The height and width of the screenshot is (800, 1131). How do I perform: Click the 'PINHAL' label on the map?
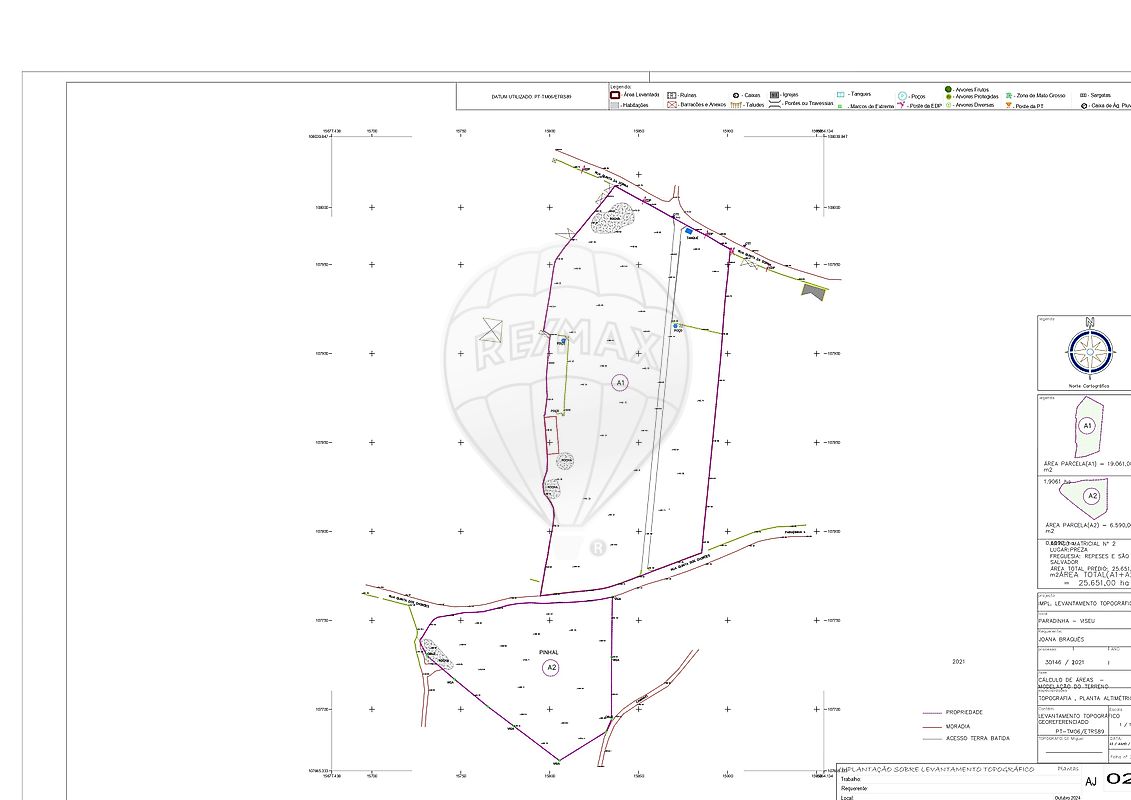coord(549,652)
